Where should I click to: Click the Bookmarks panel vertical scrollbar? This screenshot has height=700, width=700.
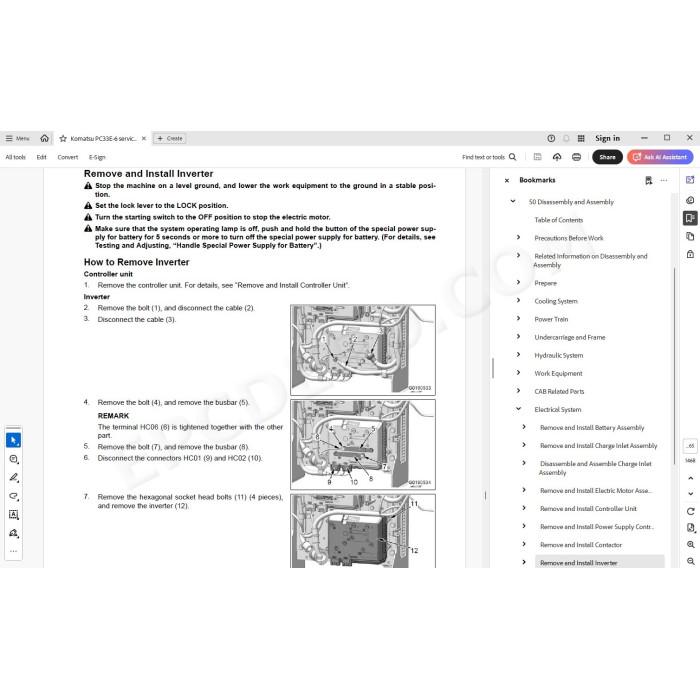pos(674,365)
